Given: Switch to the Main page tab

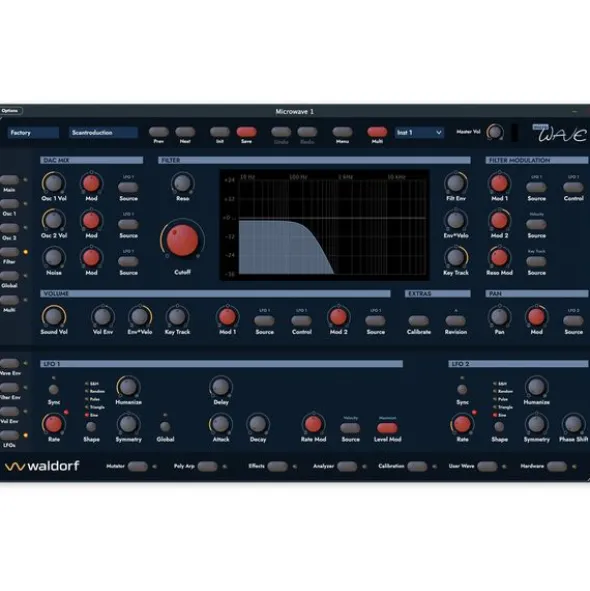Looking at the screenshot, I should coord(9,180).
